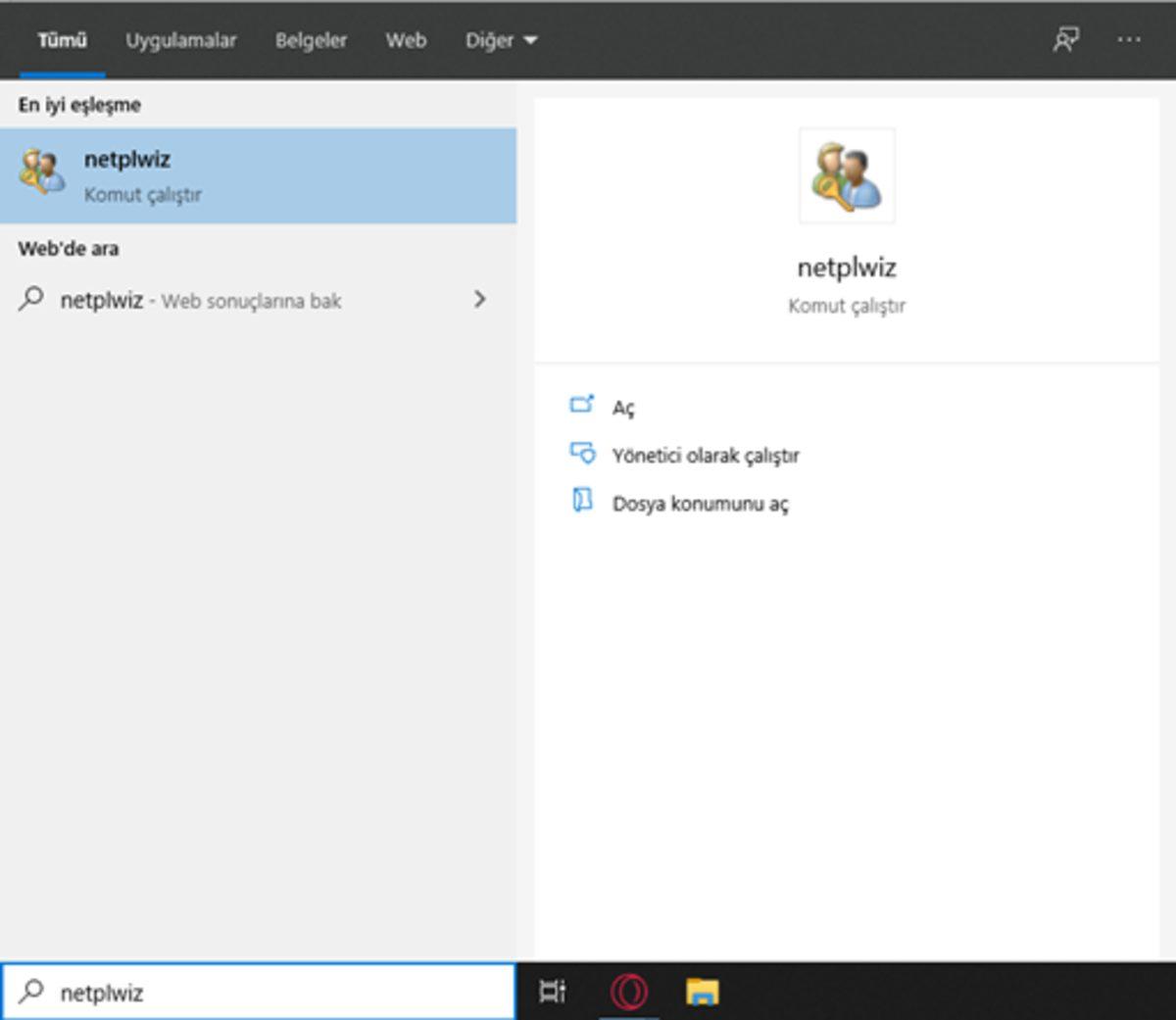Open File Explorer from the taskbar
The width and height of the screenshot is (1176, 1020).
[x=698, y=991]
